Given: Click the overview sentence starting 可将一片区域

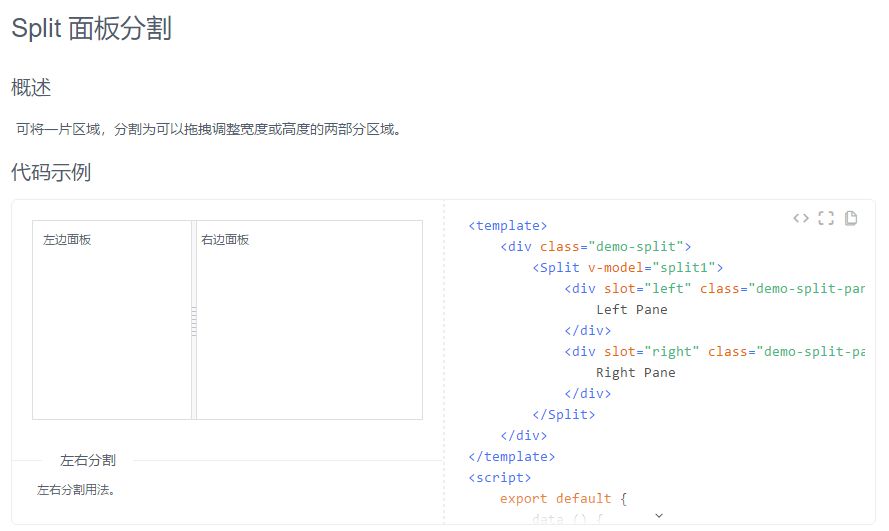Looking at the screenshot, I should click(x=209, y=129).
